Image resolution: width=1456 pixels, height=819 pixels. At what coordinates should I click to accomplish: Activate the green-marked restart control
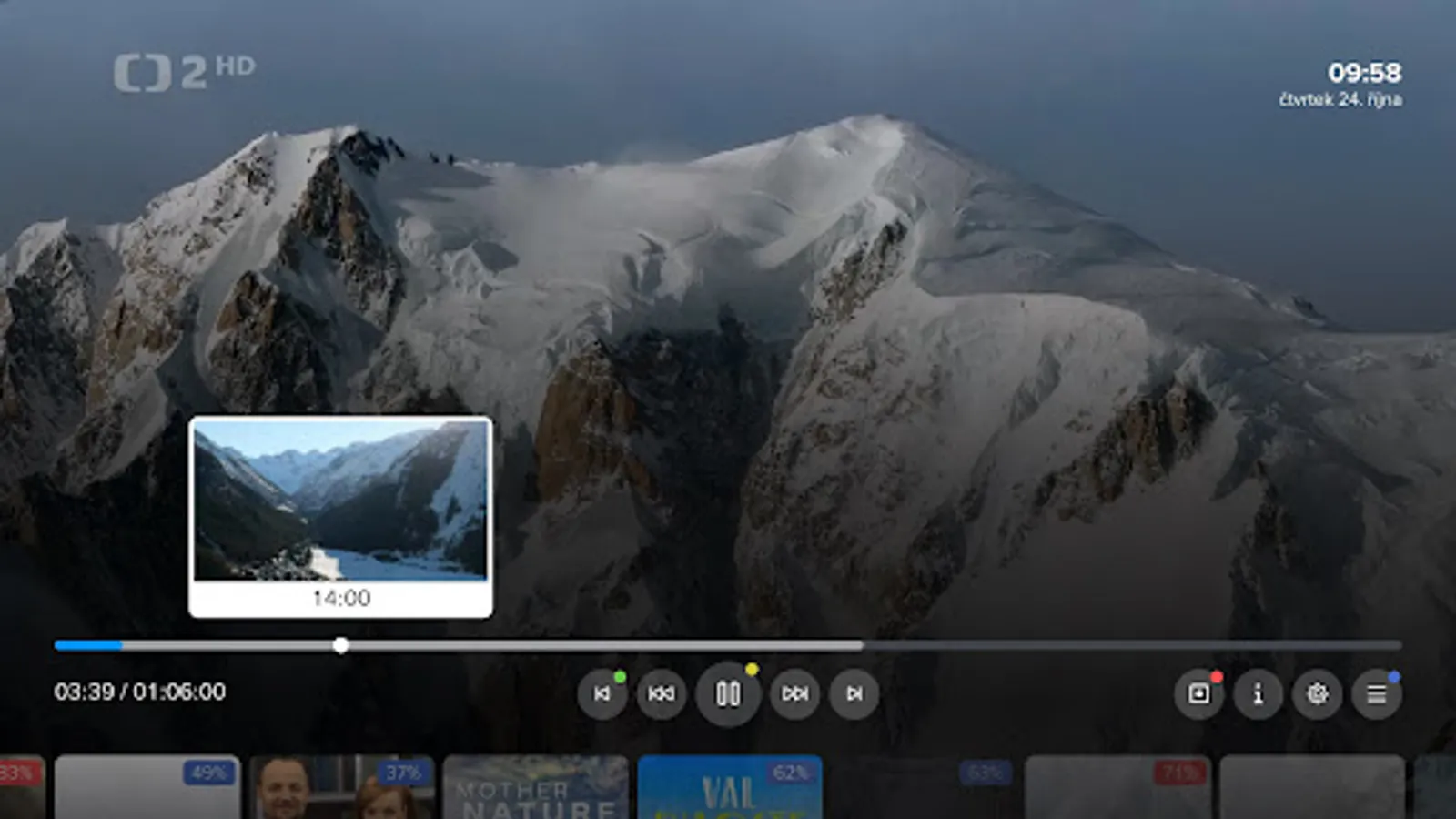[602, 694]
